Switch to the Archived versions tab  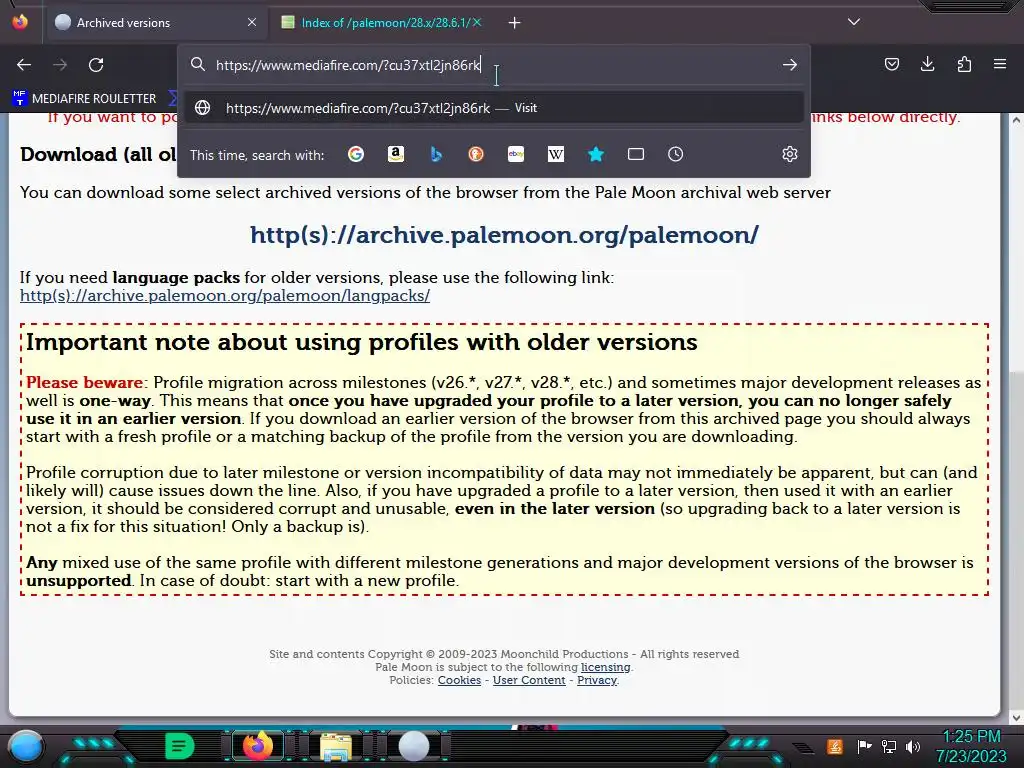point(157,22)
